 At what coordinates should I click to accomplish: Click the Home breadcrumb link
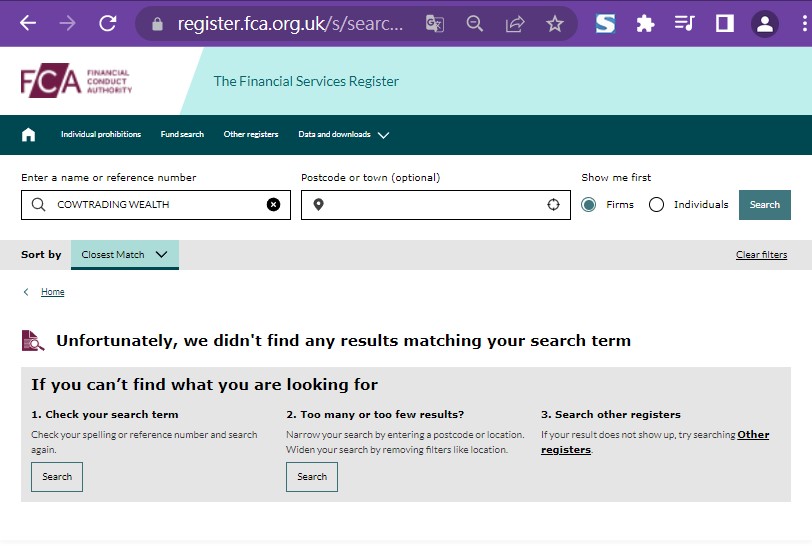click(x=52, y=292)
